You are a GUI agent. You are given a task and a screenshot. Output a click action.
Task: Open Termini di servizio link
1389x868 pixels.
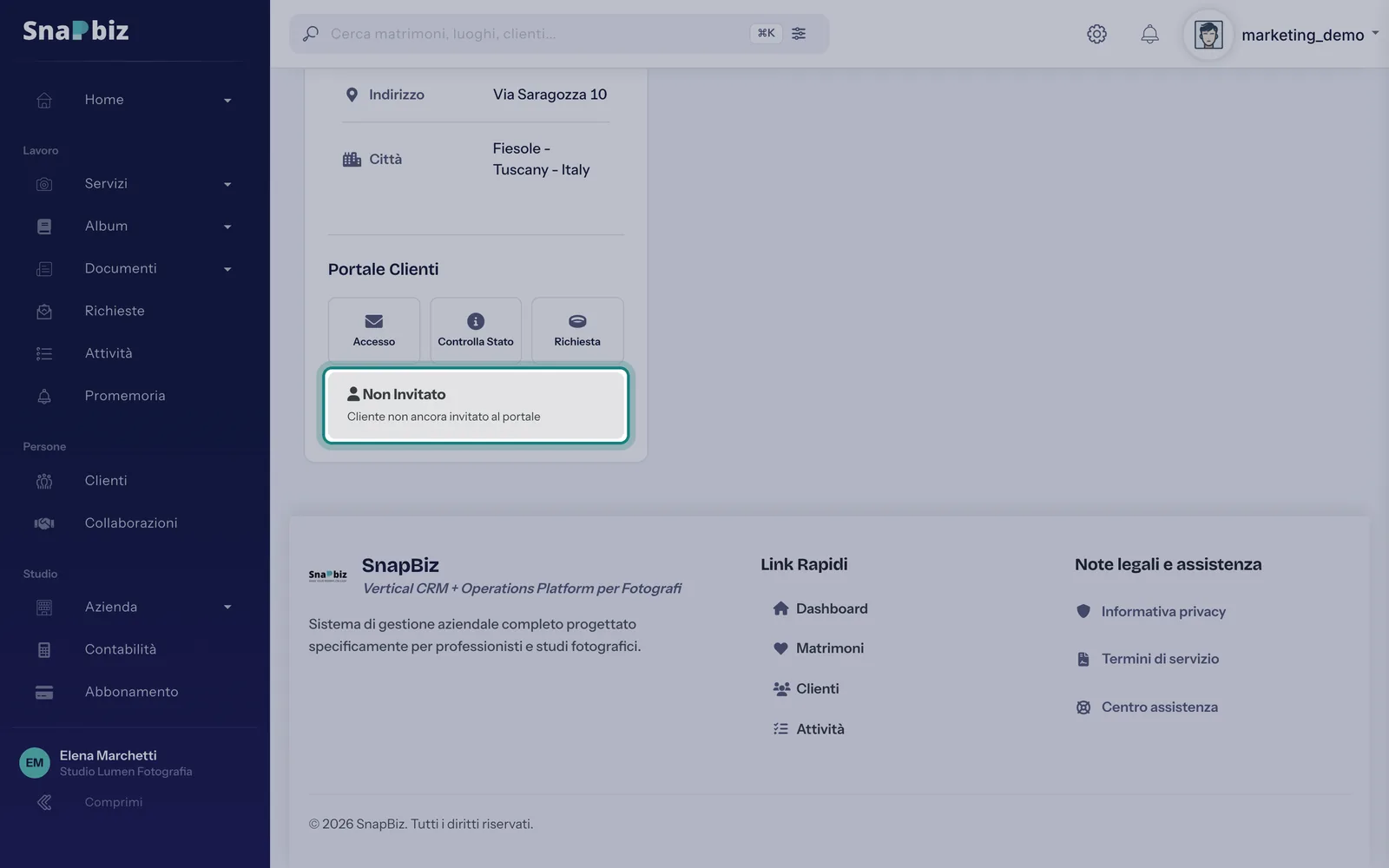tap(1148, 659)
